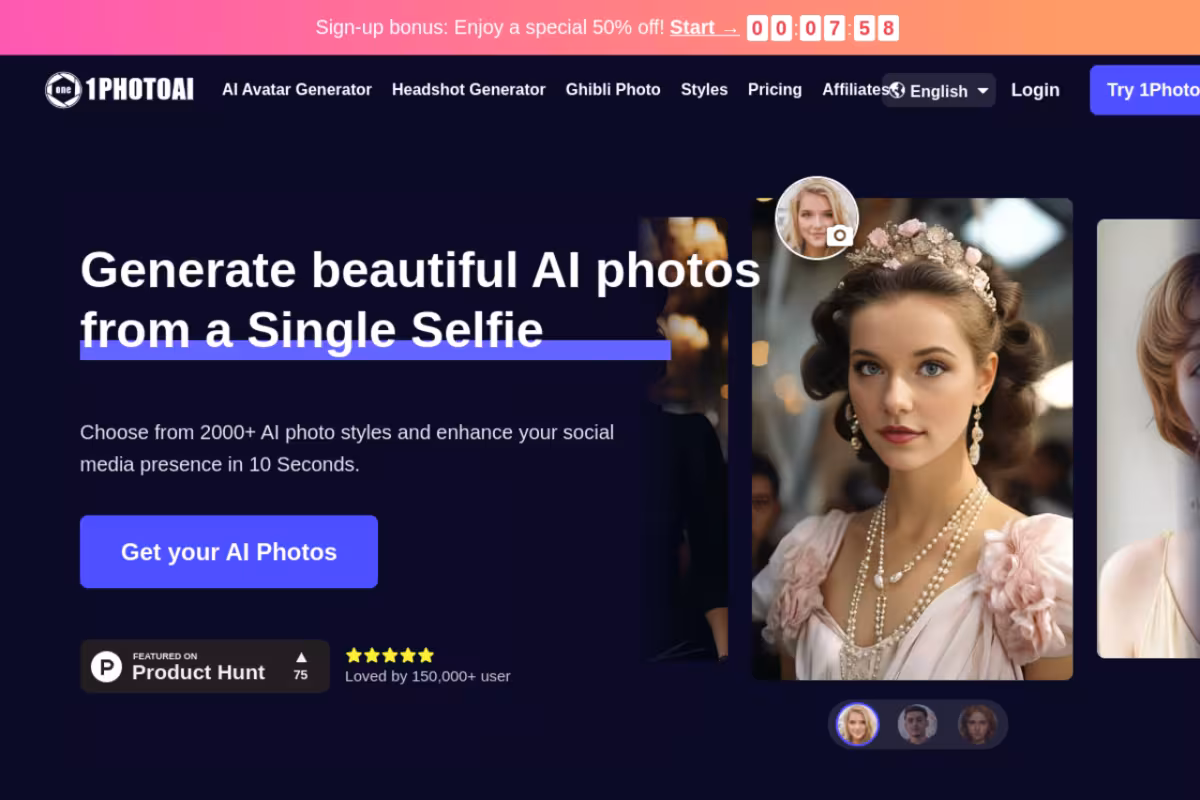The height and width of the screenshot is (800, 1200).
Task: Click the Try 1Photo button
Action: [1145, 90]
